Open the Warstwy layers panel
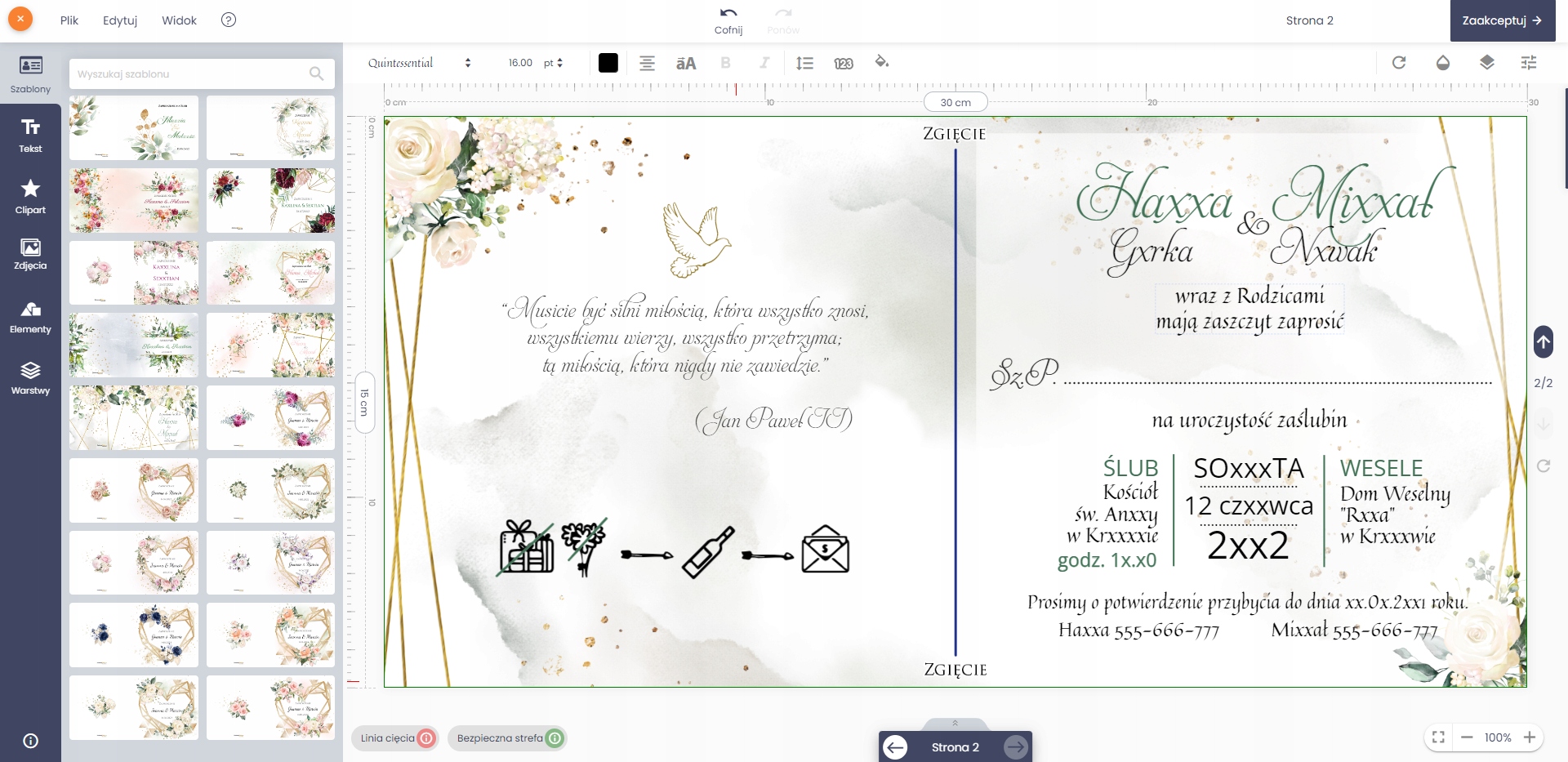This screenshot has height=762, width=1568. (30, 378)
